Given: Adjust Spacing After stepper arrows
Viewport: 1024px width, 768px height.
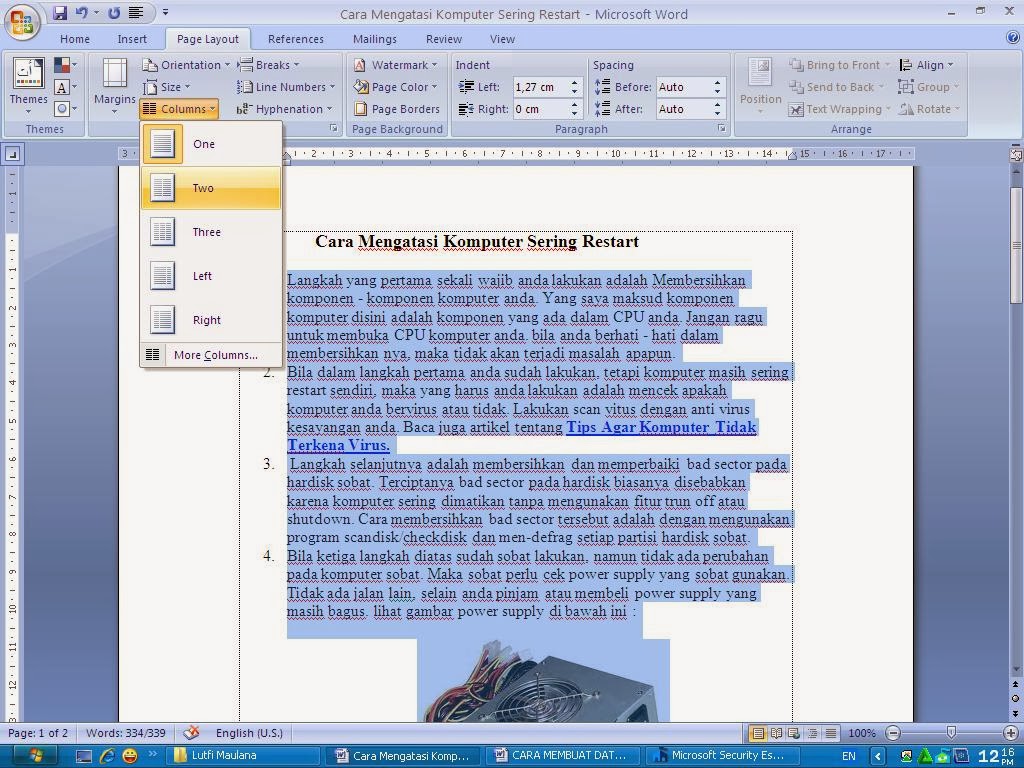Looking at the screenshot, I should coord(718,109).
